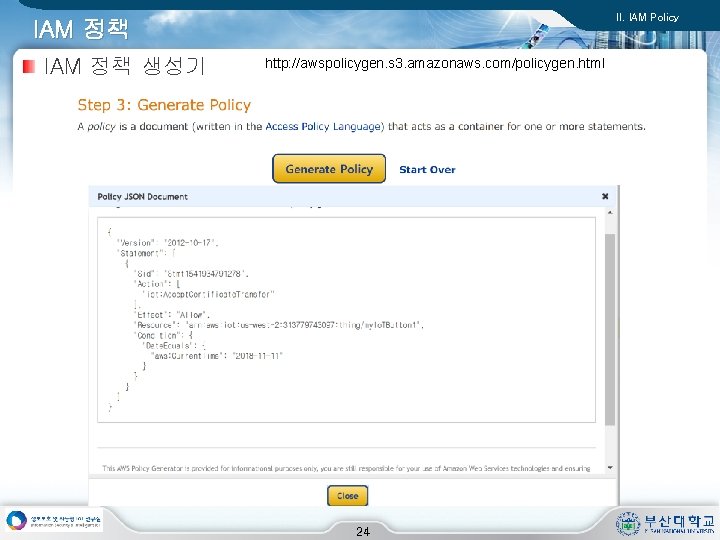Click the "Sid" statement ID line
This screenshot has height=540, width=720.
pyautogui.click(x=191, y=274)
